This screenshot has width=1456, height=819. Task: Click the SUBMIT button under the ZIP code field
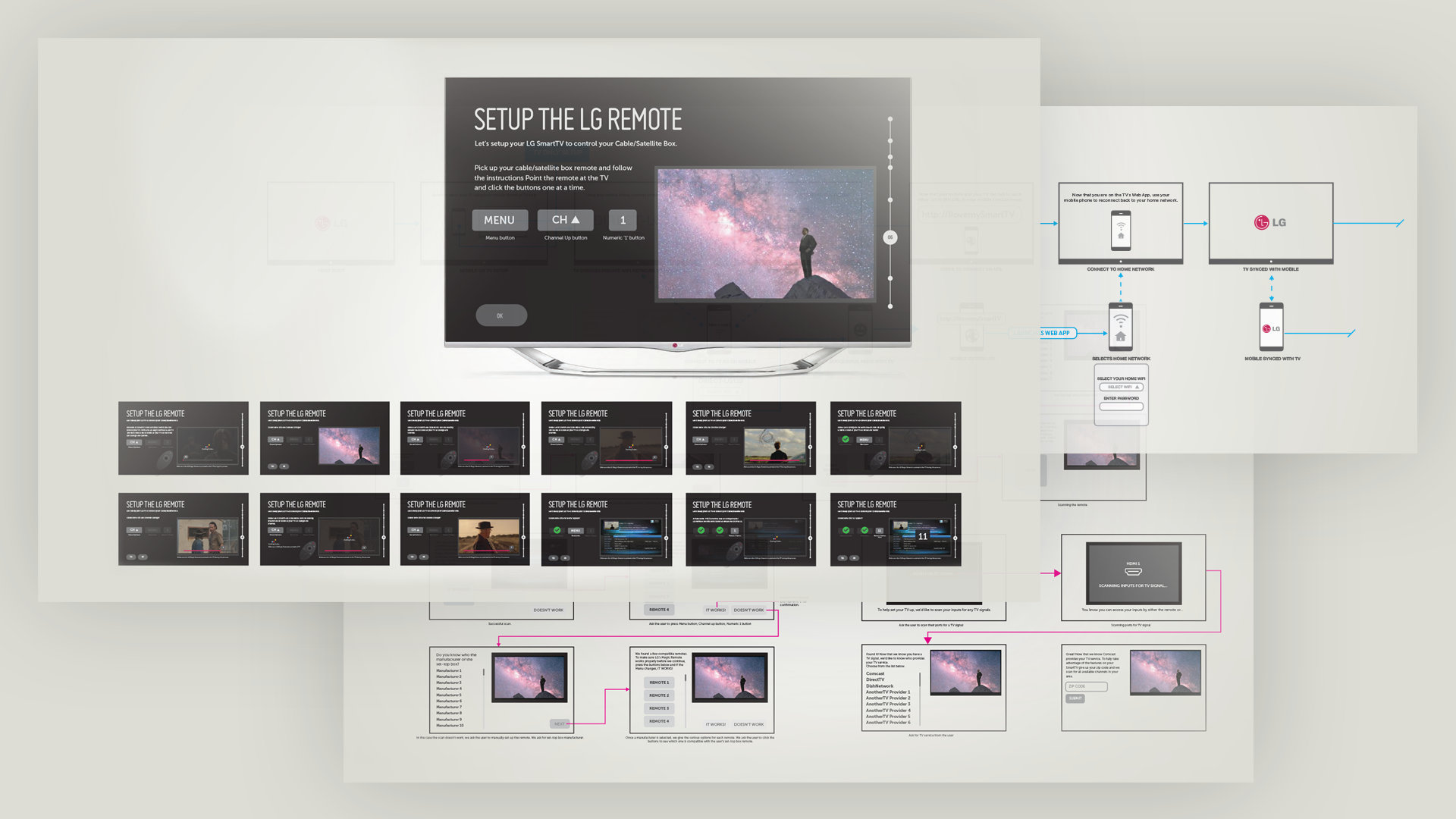coord(1075,698)
